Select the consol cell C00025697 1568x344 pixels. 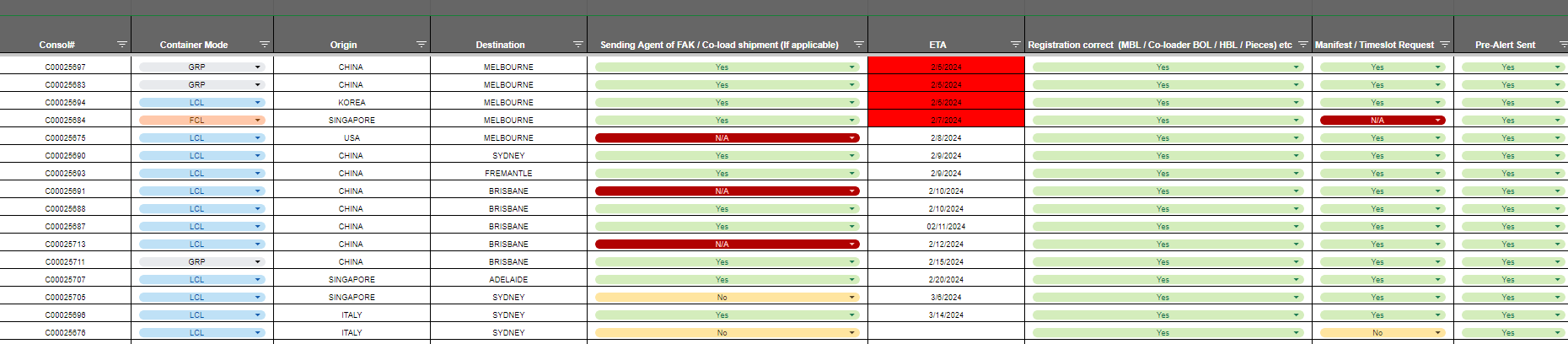pos(66,67)
